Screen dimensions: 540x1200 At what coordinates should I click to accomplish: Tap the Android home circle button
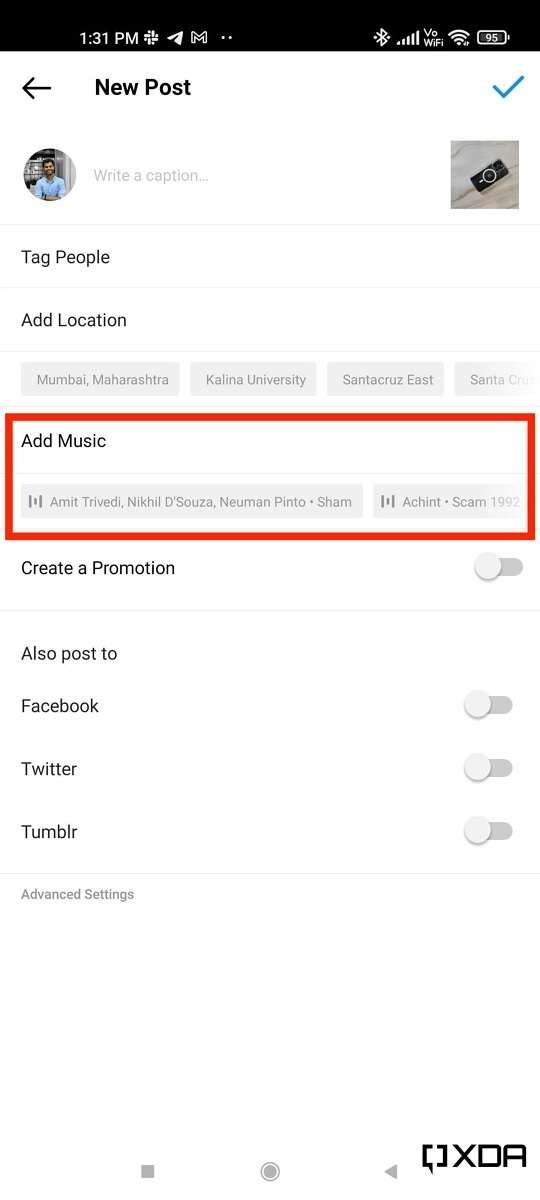(269, 1171)
